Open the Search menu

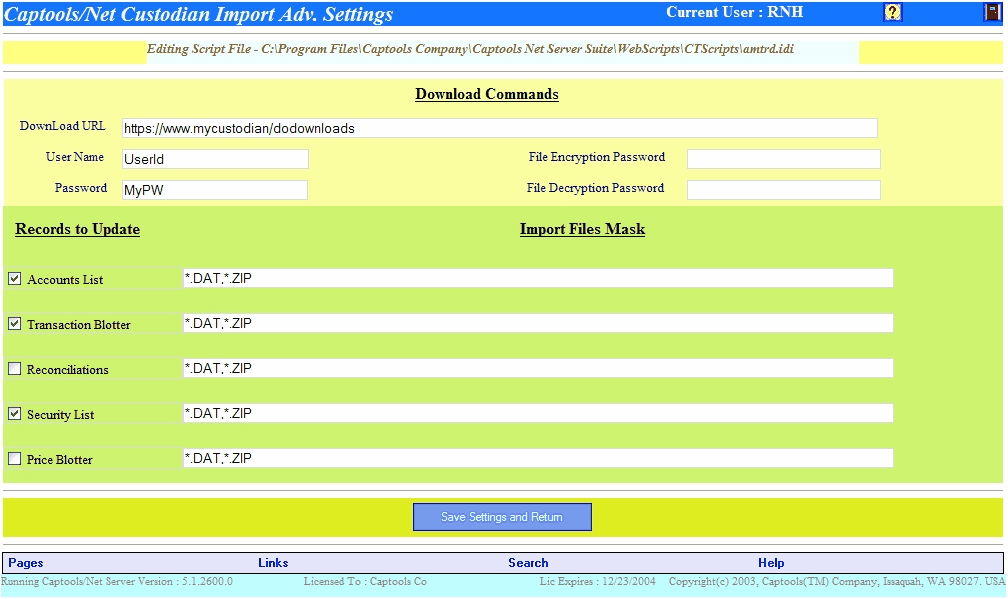(x=528, y=563)
